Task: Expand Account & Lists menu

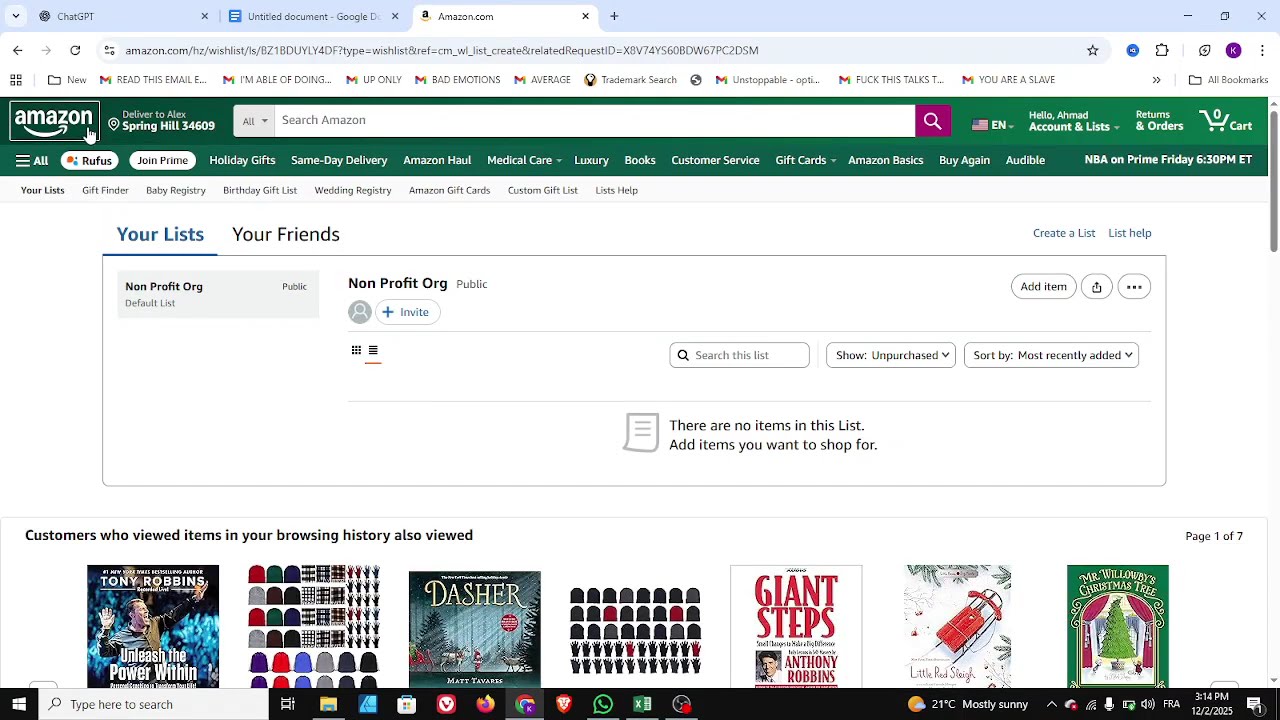Action: (1073, 121)
